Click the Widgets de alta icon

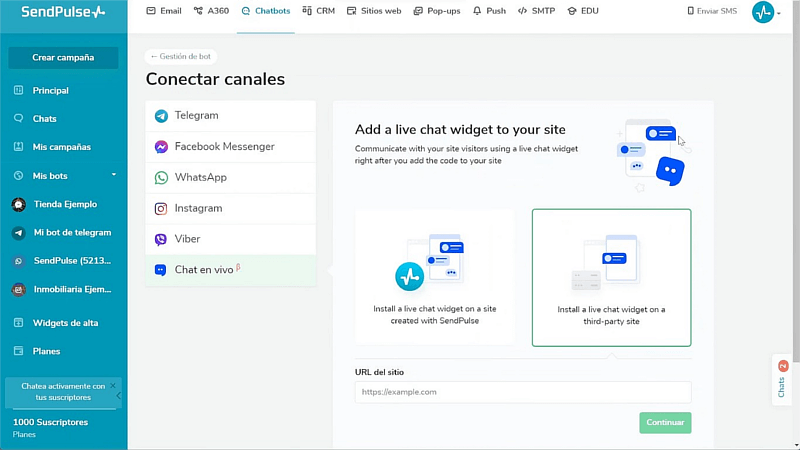(x=18, y=323)
